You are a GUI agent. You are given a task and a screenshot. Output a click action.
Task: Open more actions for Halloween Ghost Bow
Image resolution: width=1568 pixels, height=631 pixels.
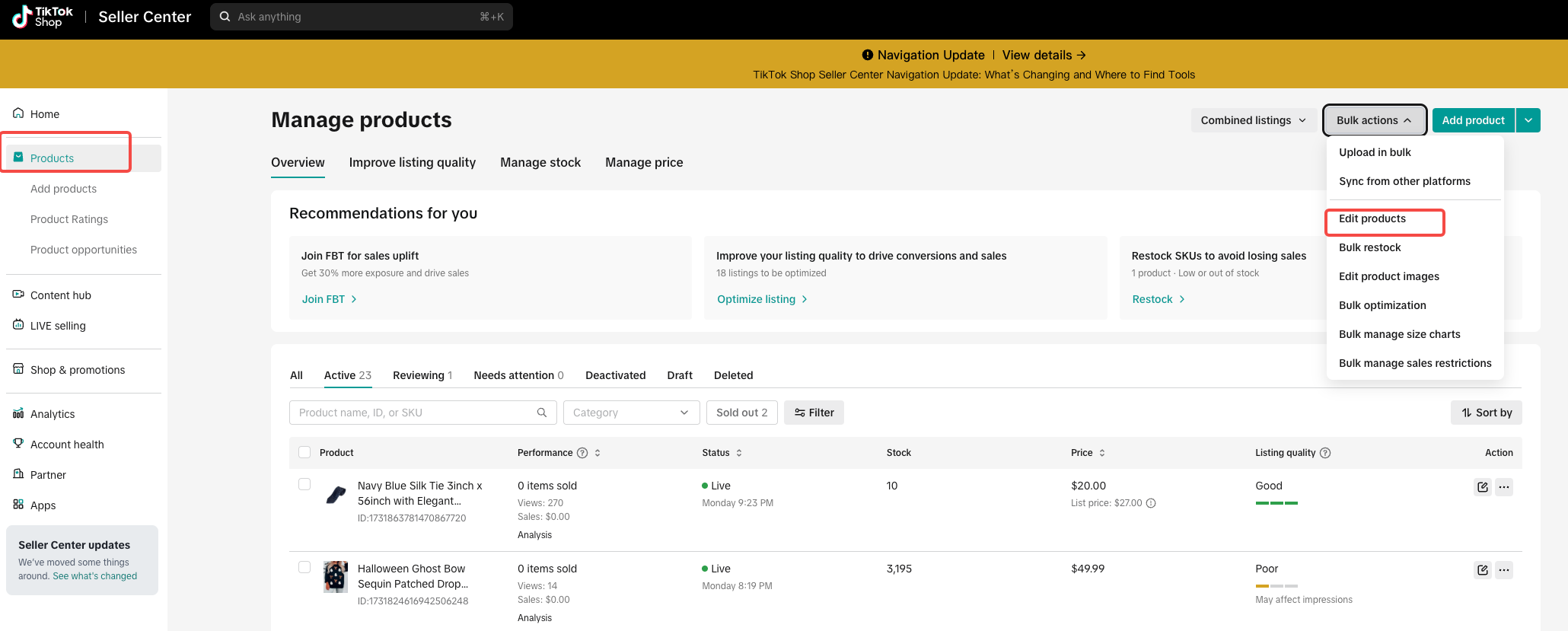pos(1504,570)
